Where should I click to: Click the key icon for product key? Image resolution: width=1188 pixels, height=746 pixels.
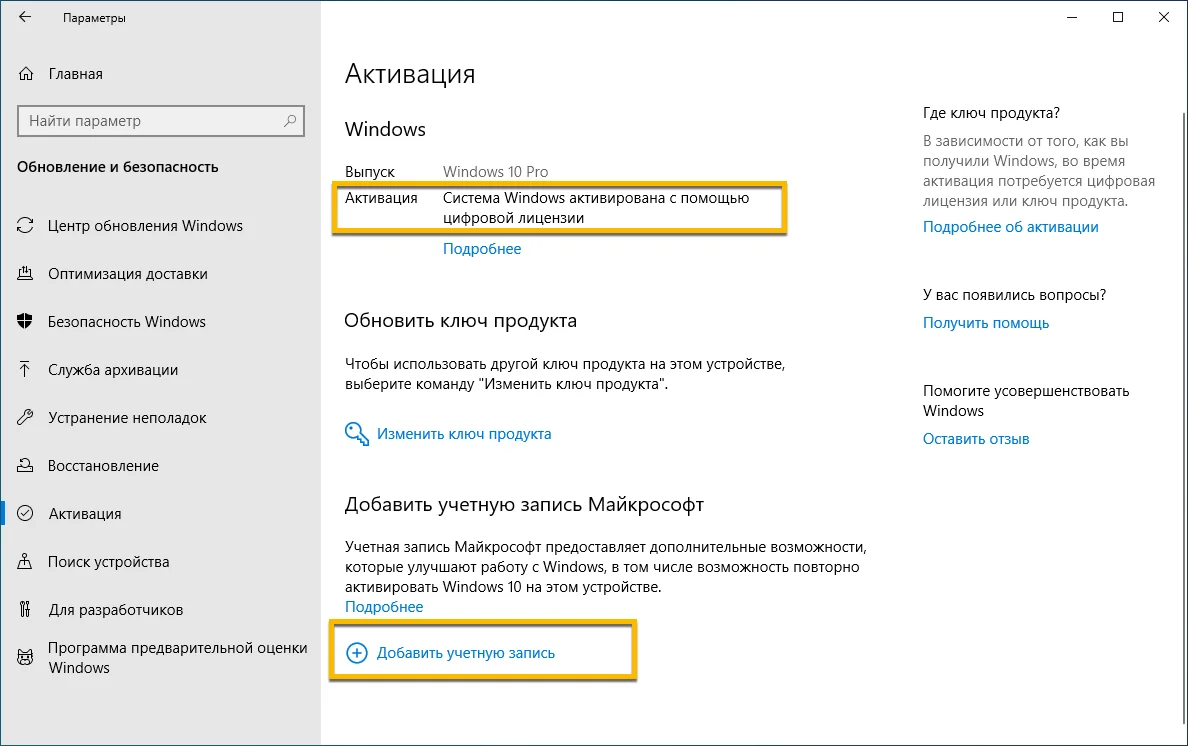tap(356, 434)
